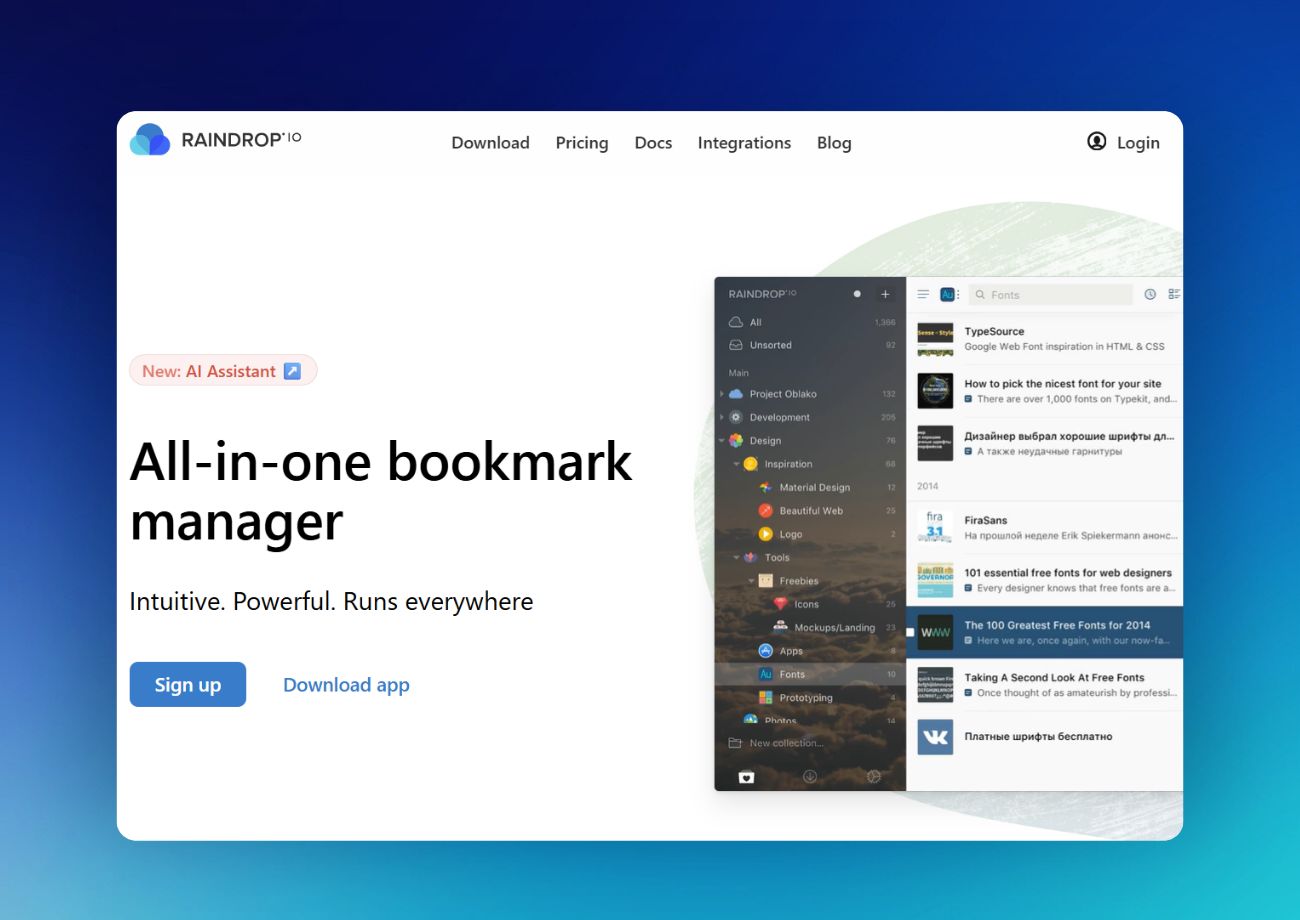Click the Fonts search field
1300x920 pixels.
(1050, 294)
